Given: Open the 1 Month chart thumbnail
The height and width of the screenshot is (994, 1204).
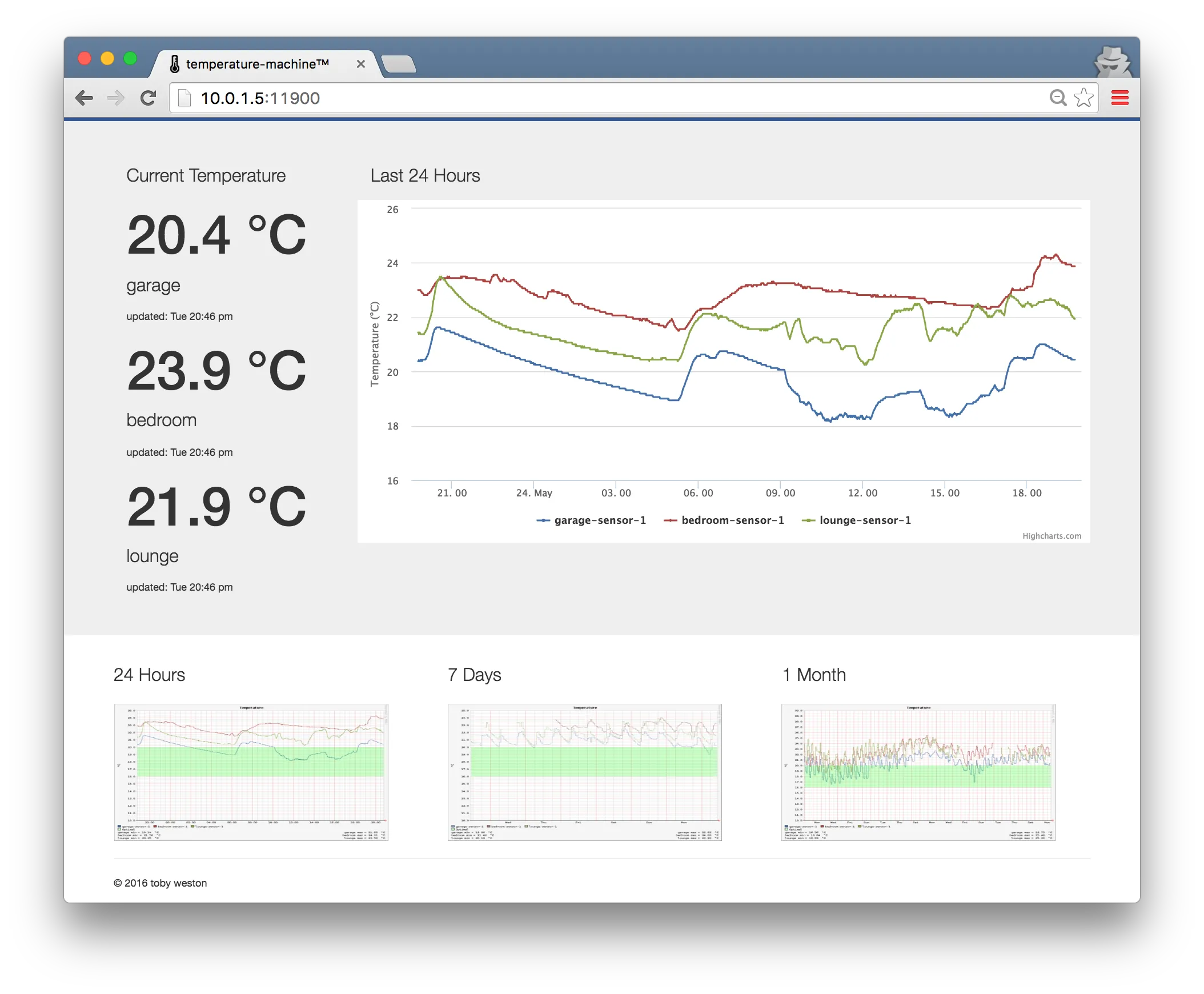Looking at the screenshot, I should pyautogui.click(x=918, y=772).
